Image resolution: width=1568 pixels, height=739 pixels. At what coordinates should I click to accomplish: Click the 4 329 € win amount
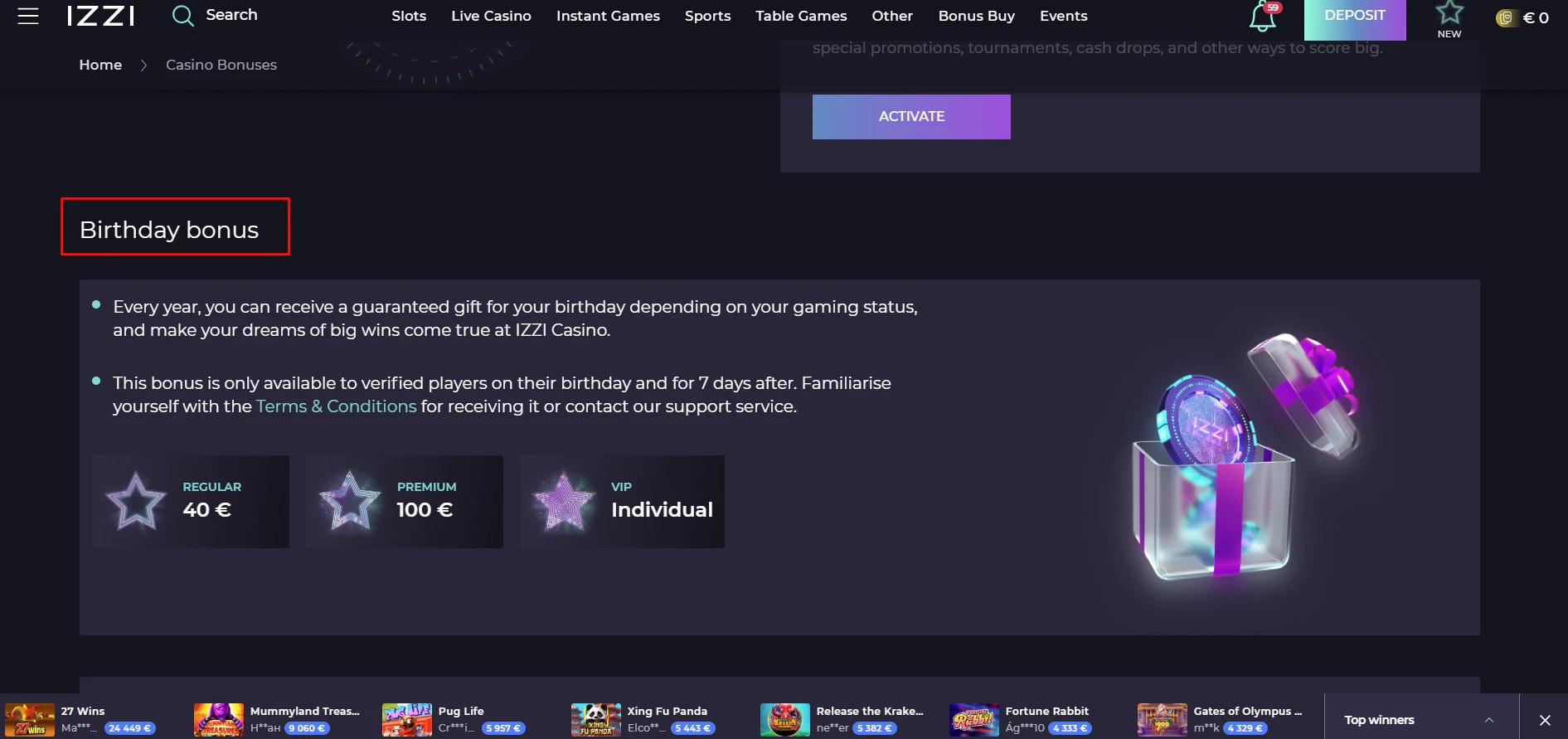pos(1245,728)
